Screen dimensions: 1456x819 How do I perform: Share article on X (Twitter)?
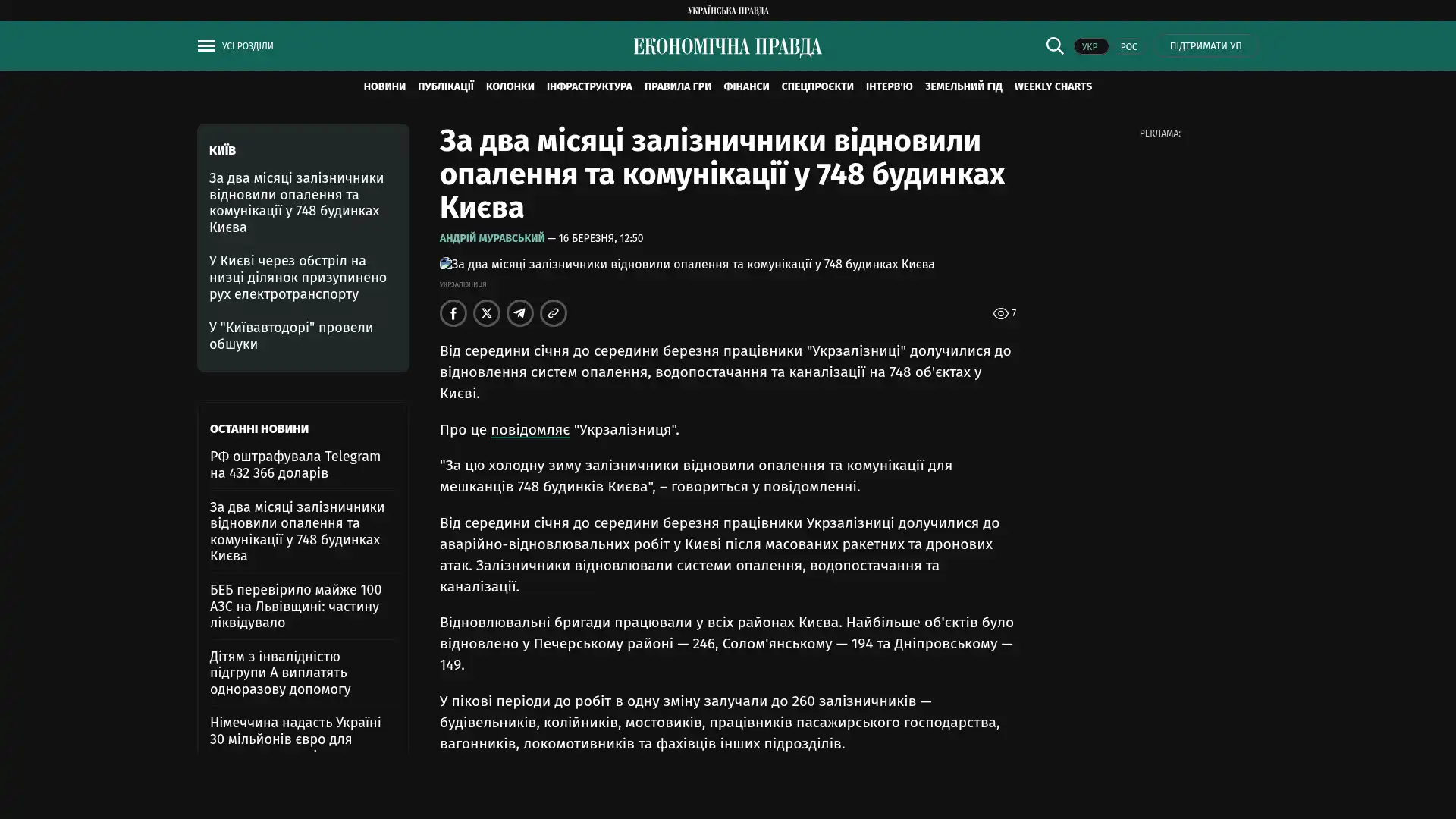point(486,313)
